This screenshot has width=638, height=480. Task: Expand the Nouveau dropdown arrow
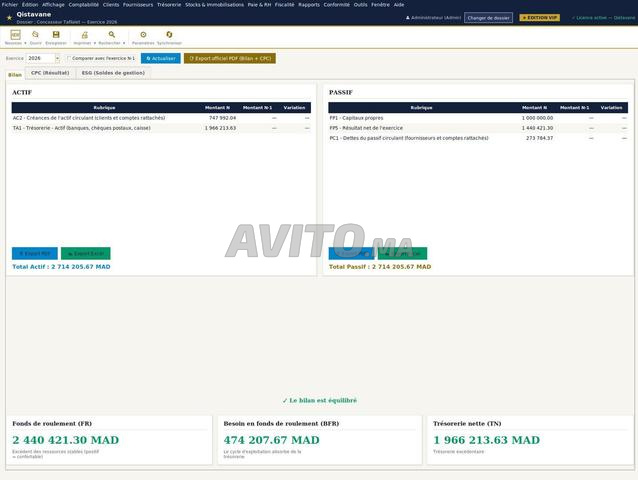[25, 43]
